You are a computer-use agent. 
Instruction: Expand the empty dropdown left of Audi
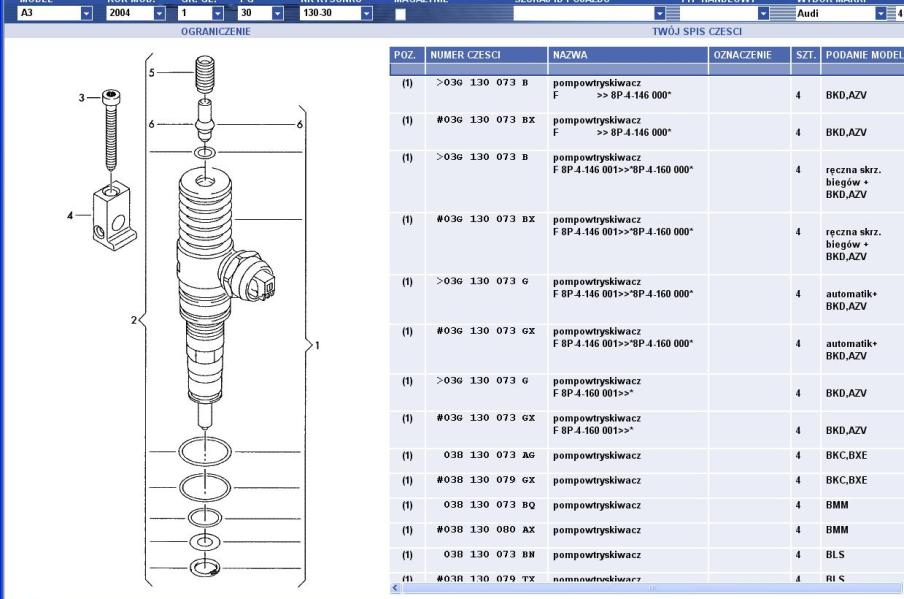(763, 13)
